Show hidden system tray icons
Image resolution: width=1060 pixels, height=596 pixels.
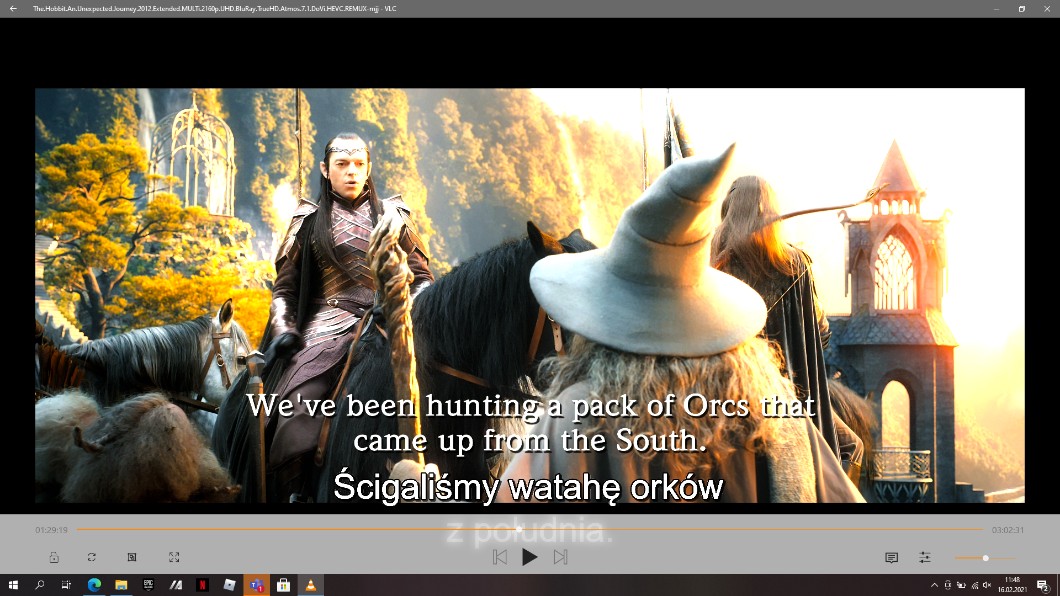934,585
